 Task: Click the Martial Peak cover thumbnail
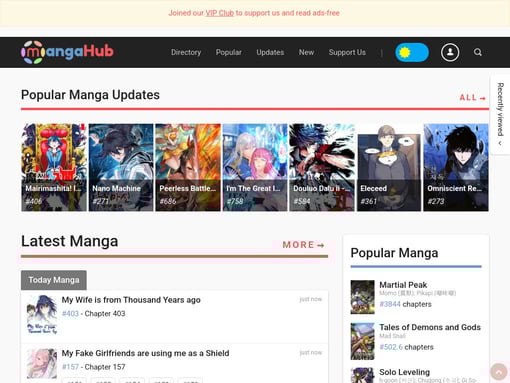362,297
